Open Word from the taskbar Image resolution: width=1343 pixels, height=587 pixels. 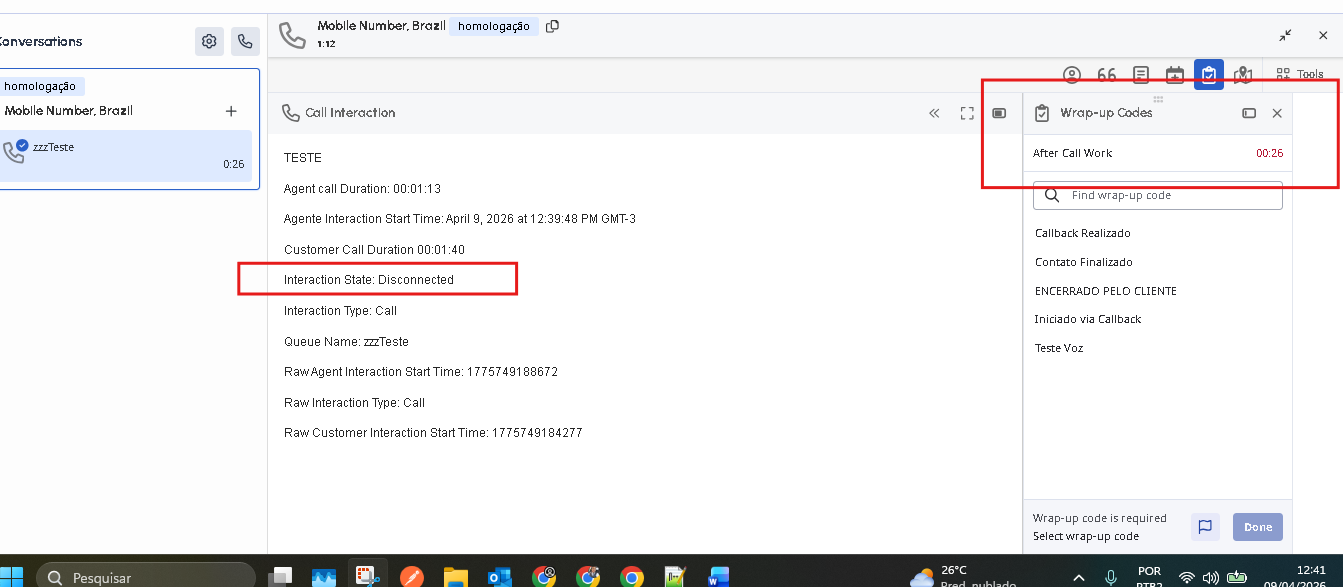pos(719,577)
